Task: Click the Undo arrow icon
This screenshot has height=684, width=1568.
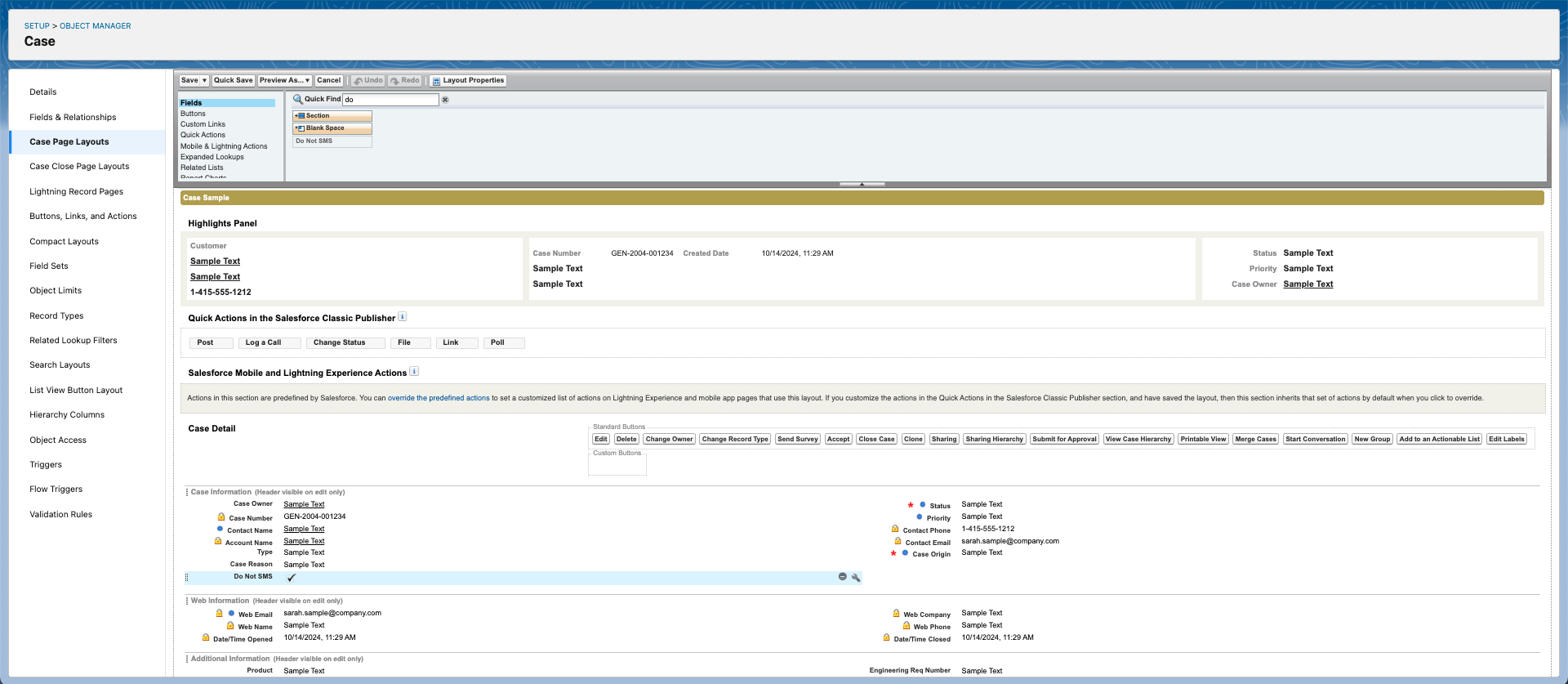Action: (358, 81)
